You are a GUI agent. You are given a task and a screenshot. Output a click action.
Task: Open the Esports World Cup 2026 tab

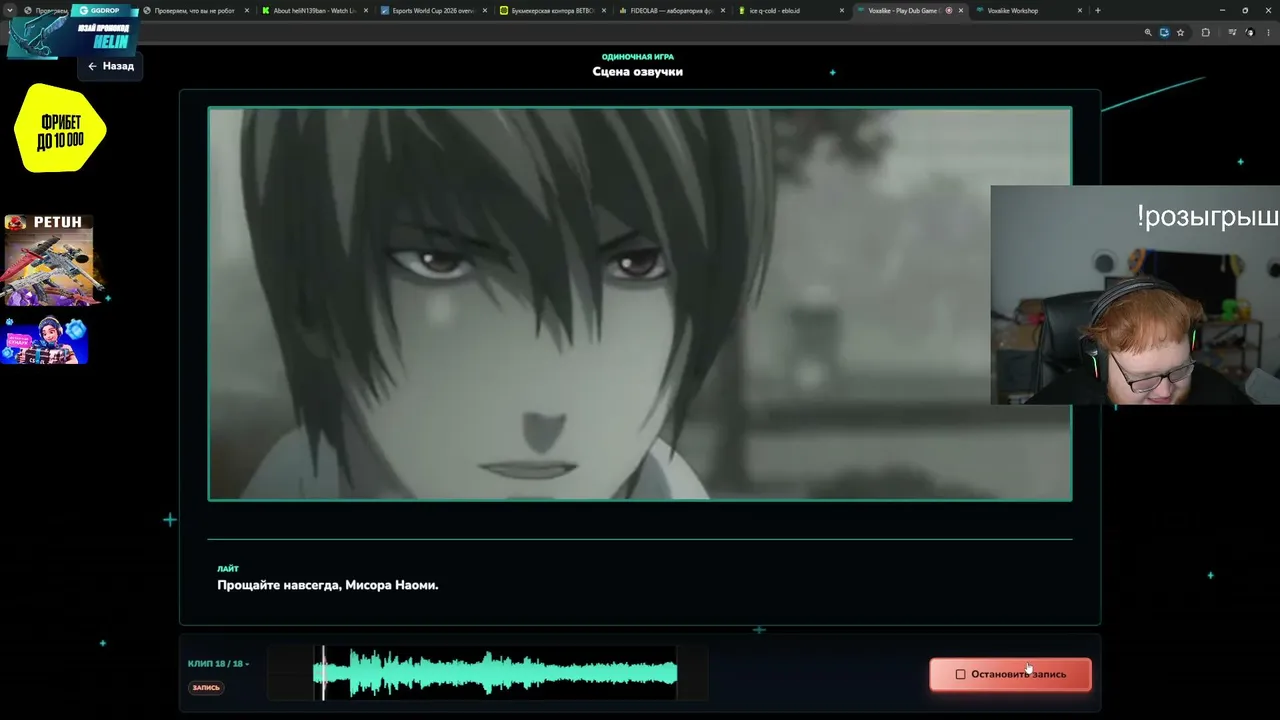[433, 11]
